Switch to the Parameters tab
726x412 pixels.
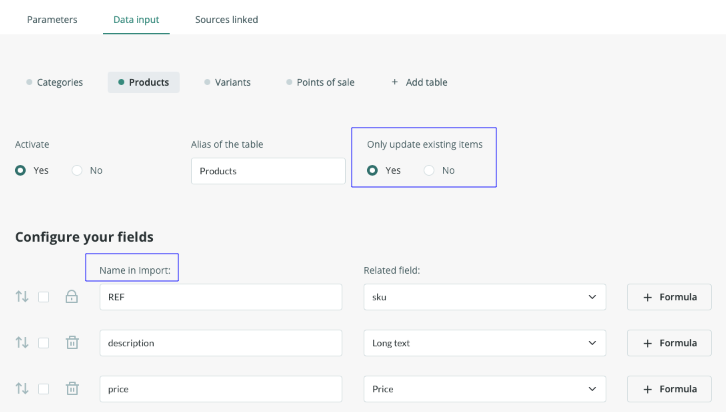click(52, 19)
